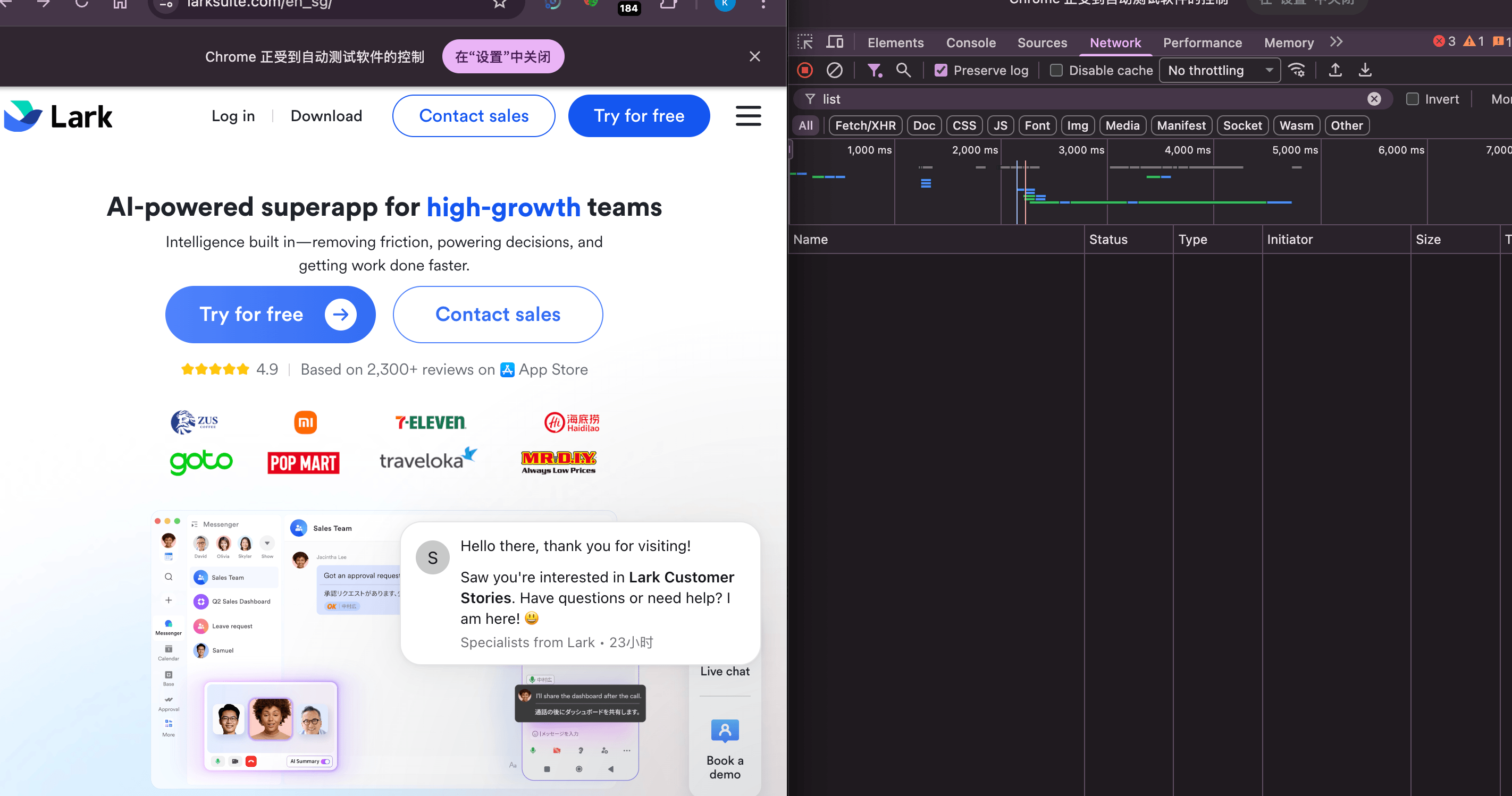Select the Network tab
Viewport: 1512px width, 796px height.
pyautogui.click(x=1115, y=43)
